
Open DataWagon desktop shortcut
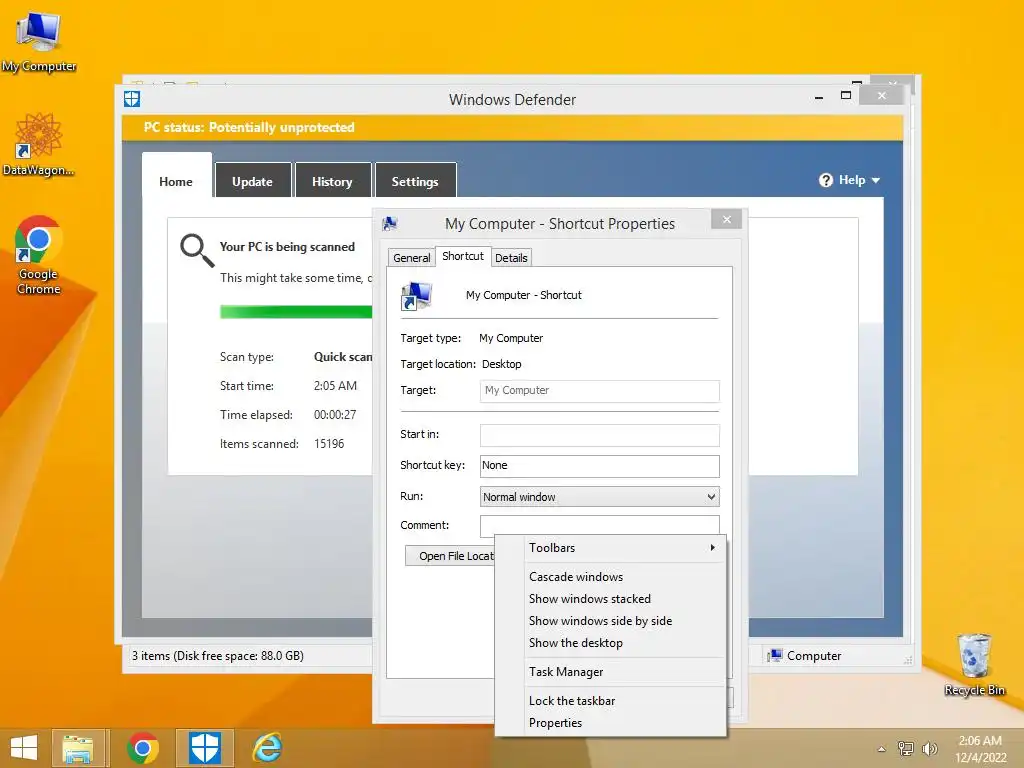point(39,144)
